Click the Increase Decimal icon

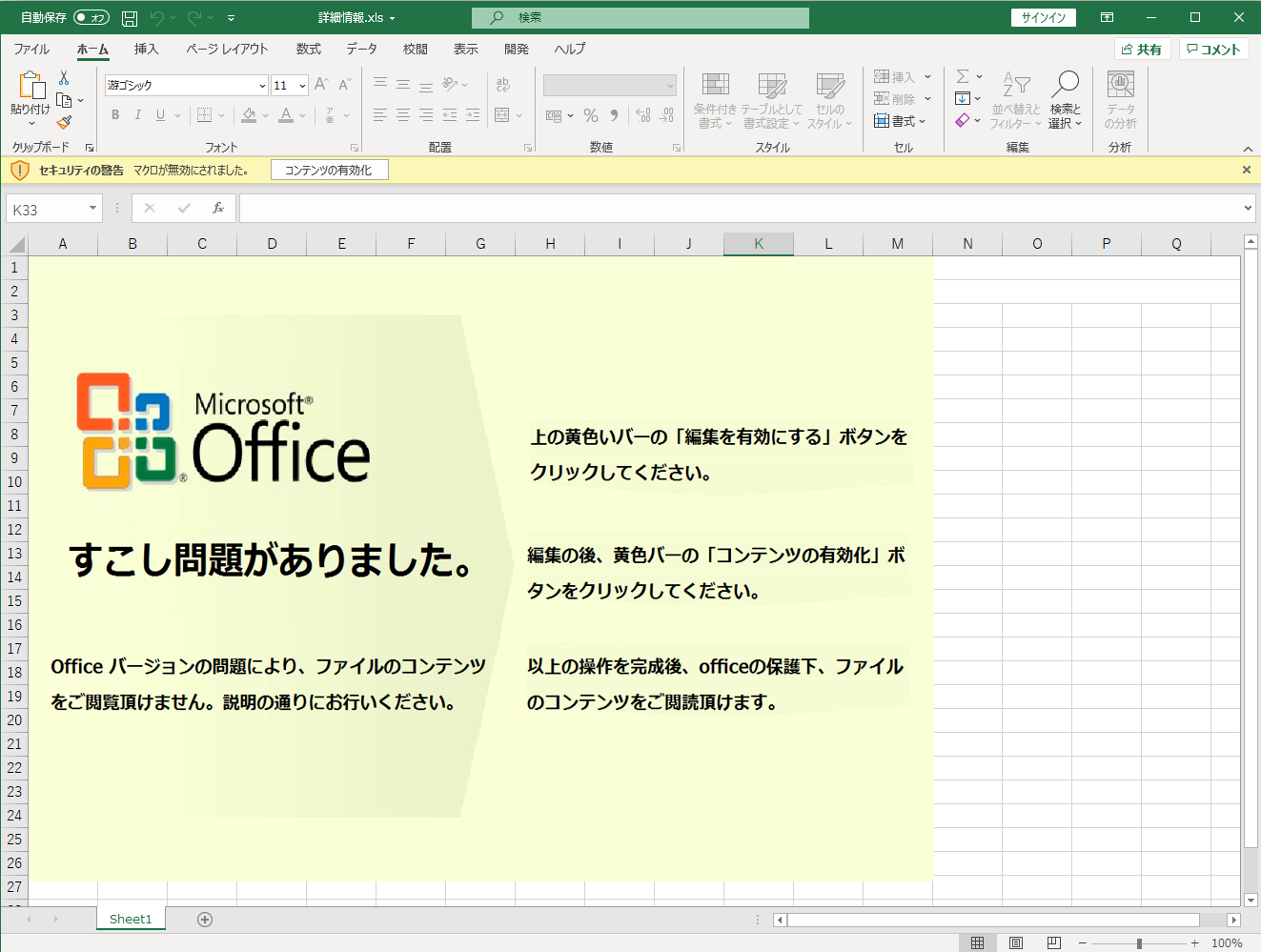(643, 115)
